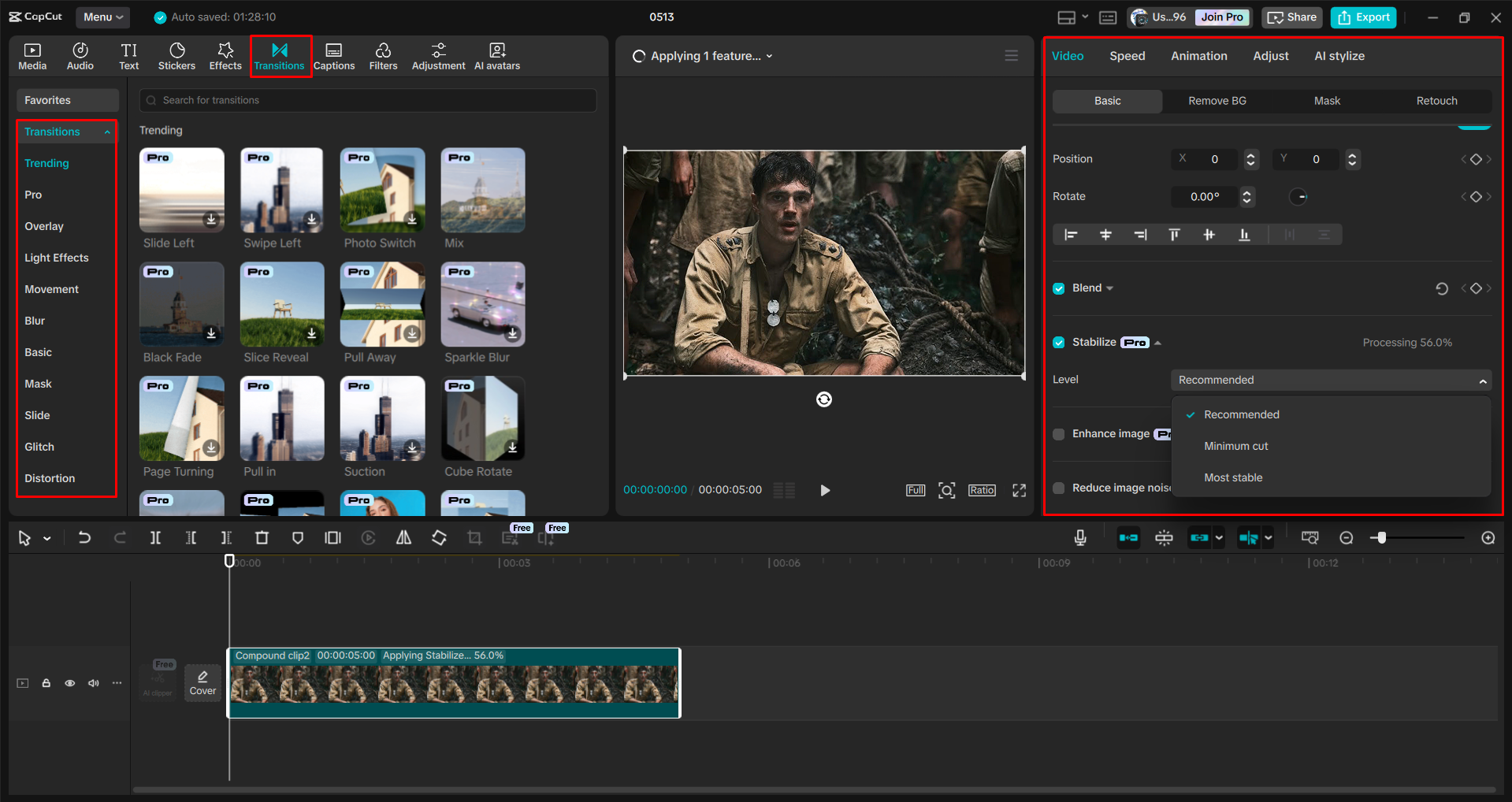The height and width of the screenshot is (802, 1512).
Task: Select the Audio tool
Action: pos(80,55)
